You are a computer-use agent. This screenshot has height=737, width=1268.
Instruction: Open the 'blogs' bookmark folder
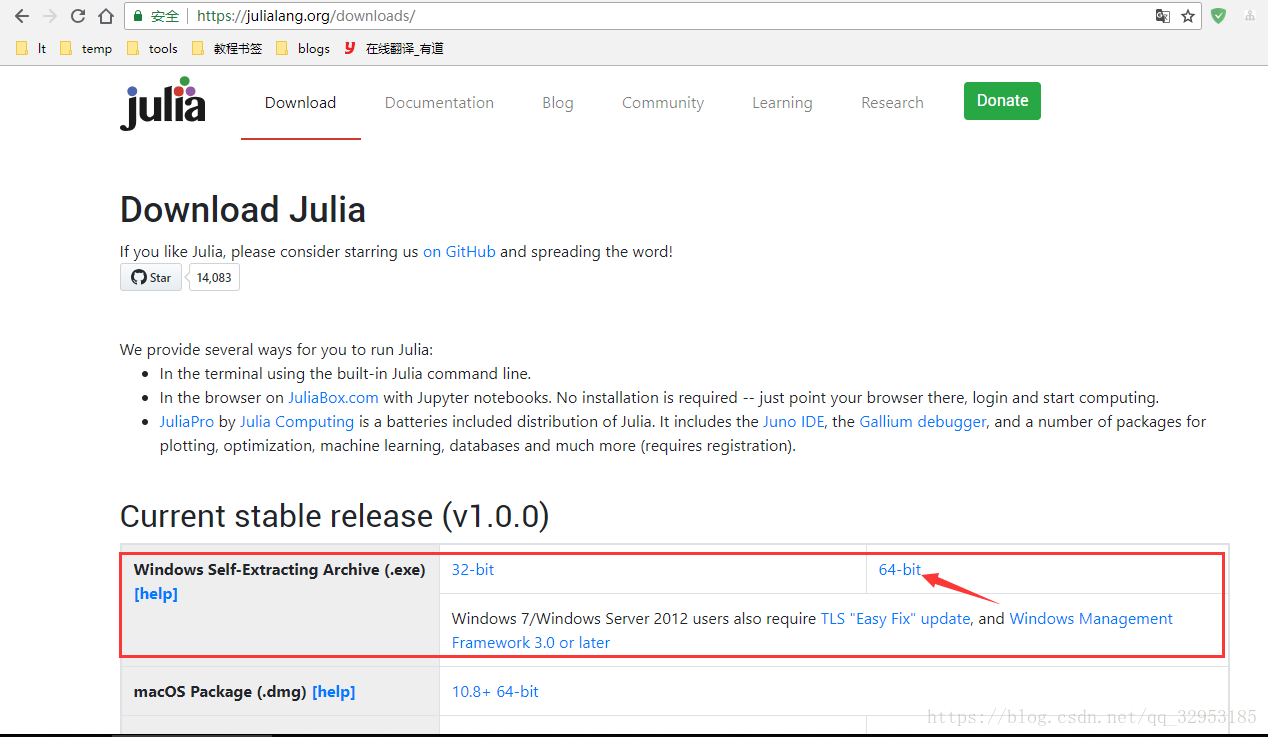303,48
